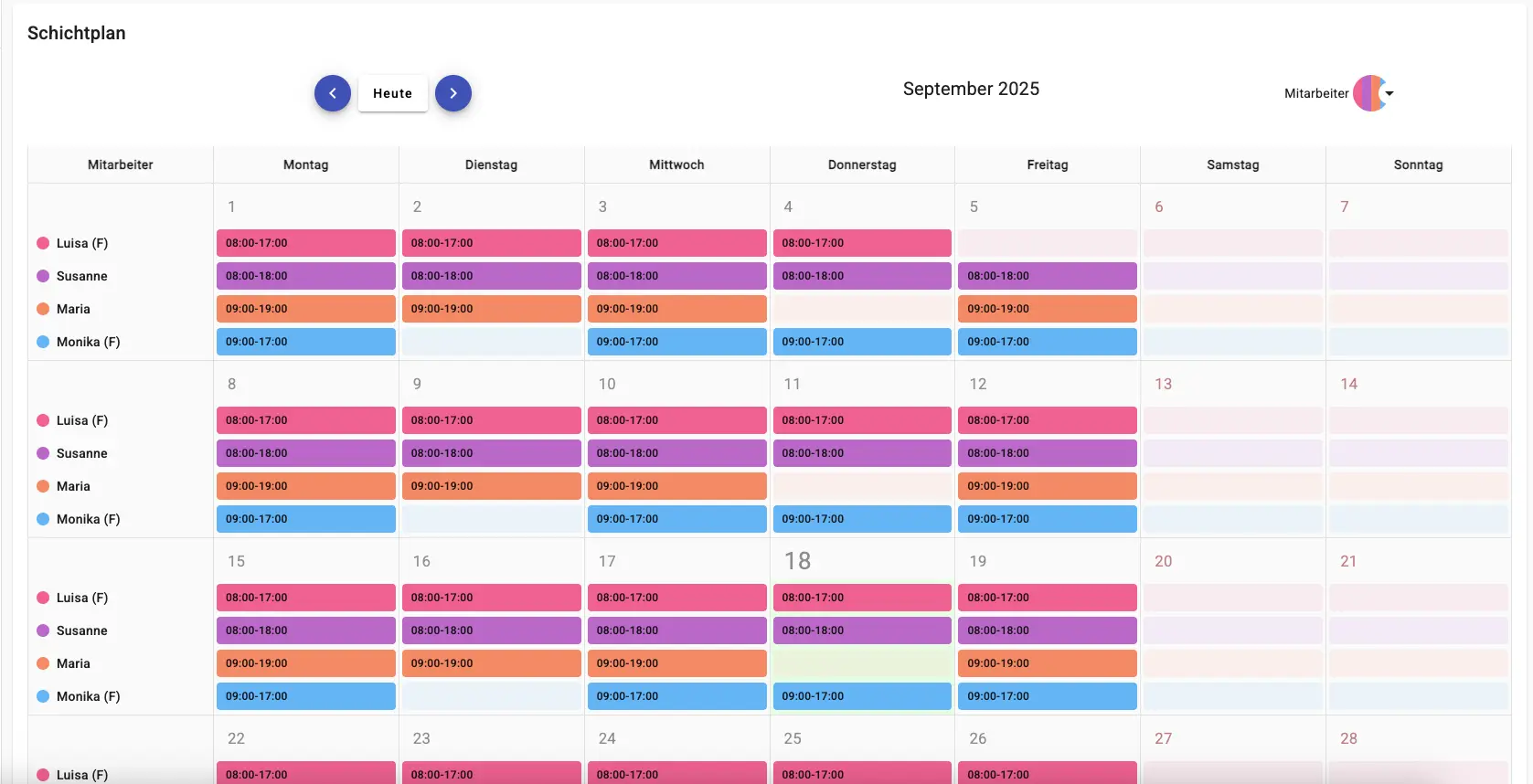Image resolution: width=1533 pixels, height=784 pixels.
Task: Select day number 18 in calendar
Action: (797, 561)
